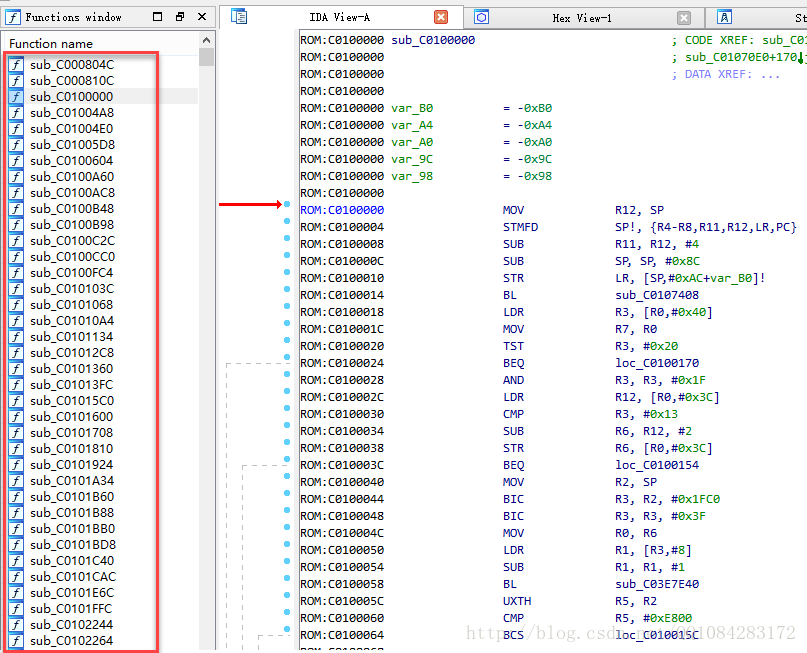Select function sub_C01004A8 in the list
807x653 pixels.
click(72, 112)
